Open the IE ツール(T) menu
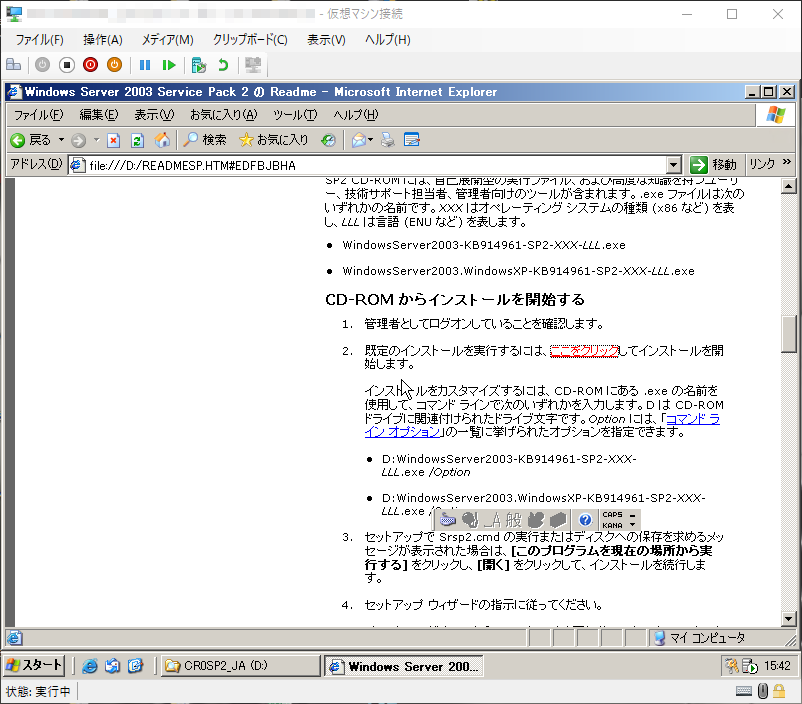The height and width of the screenshot is (704, 802). 295,115
